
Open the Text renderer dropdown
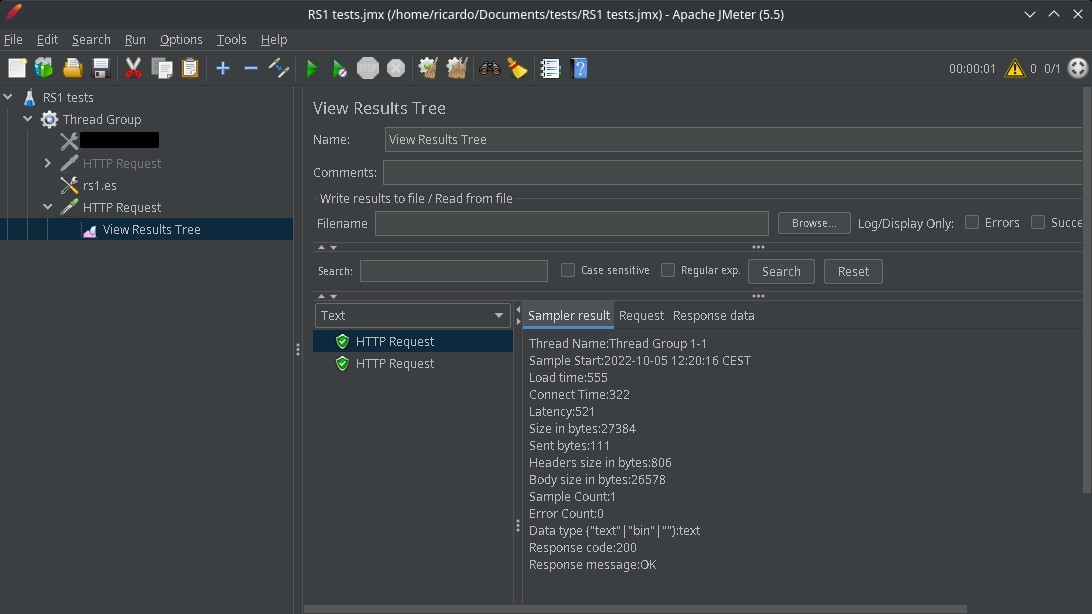(x=412, y=315)
